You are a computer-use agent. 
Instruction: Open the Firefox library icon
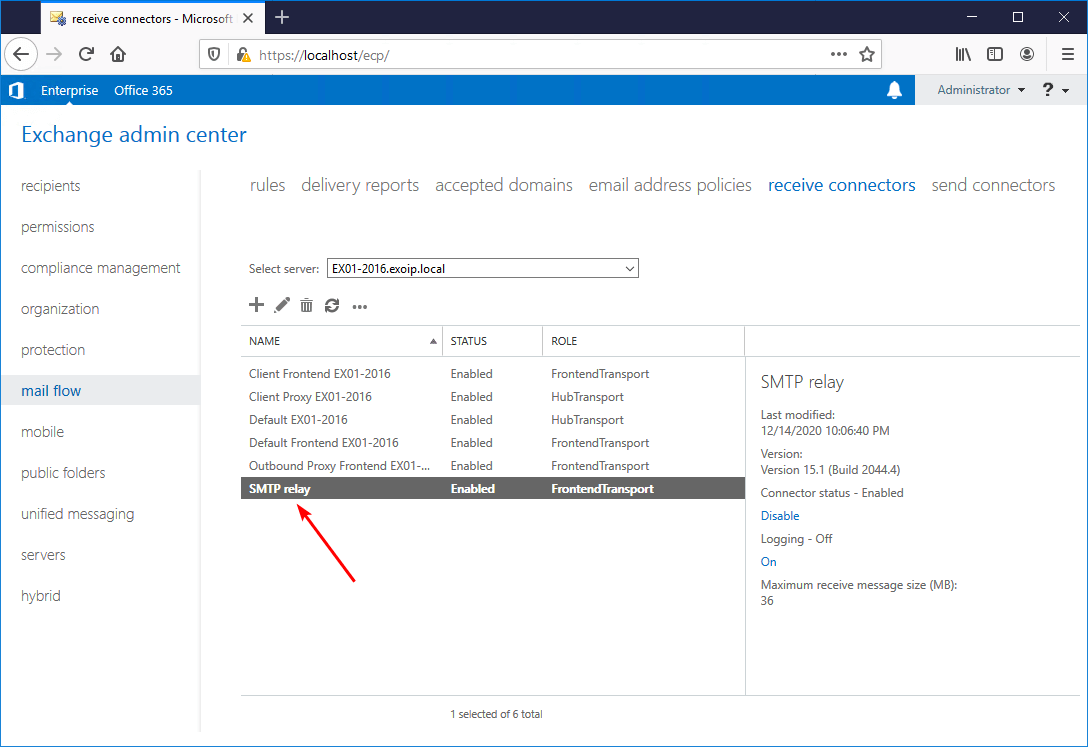pos(963,53)
